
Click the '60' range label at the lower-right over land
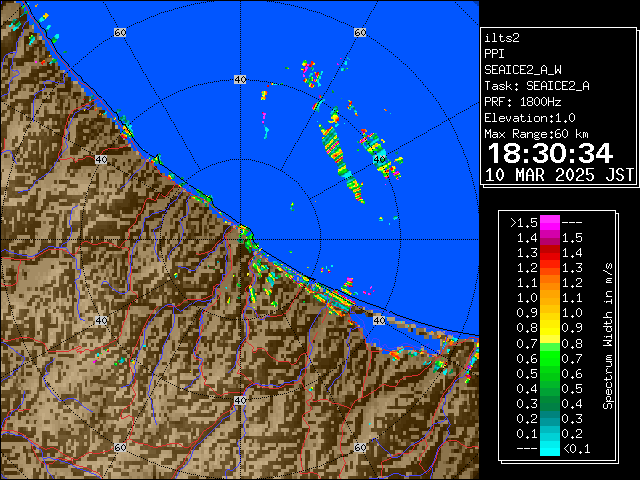(360, 447)
